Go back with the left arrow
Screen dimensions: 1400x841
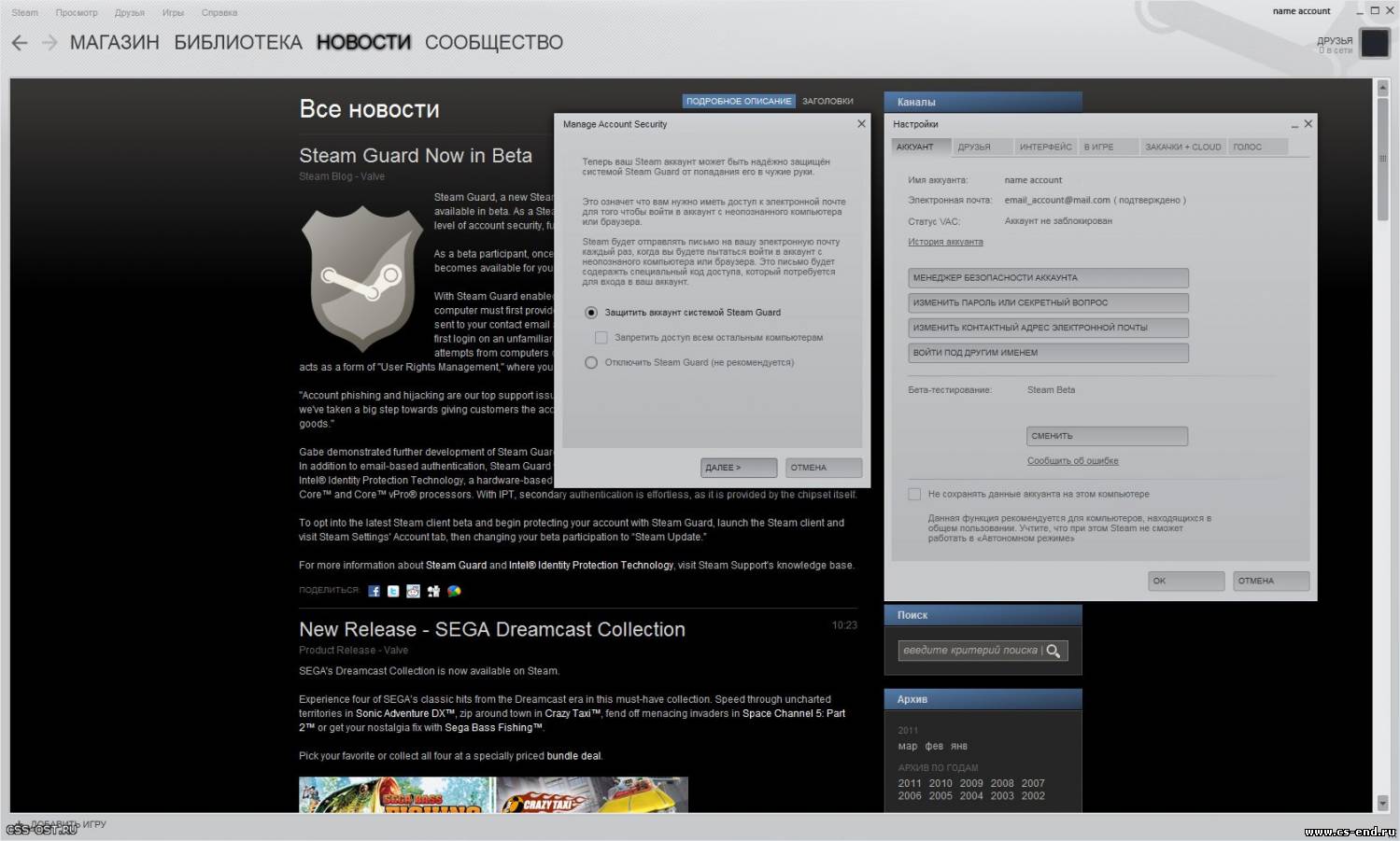pyautogui.click(x=20, y=42)
